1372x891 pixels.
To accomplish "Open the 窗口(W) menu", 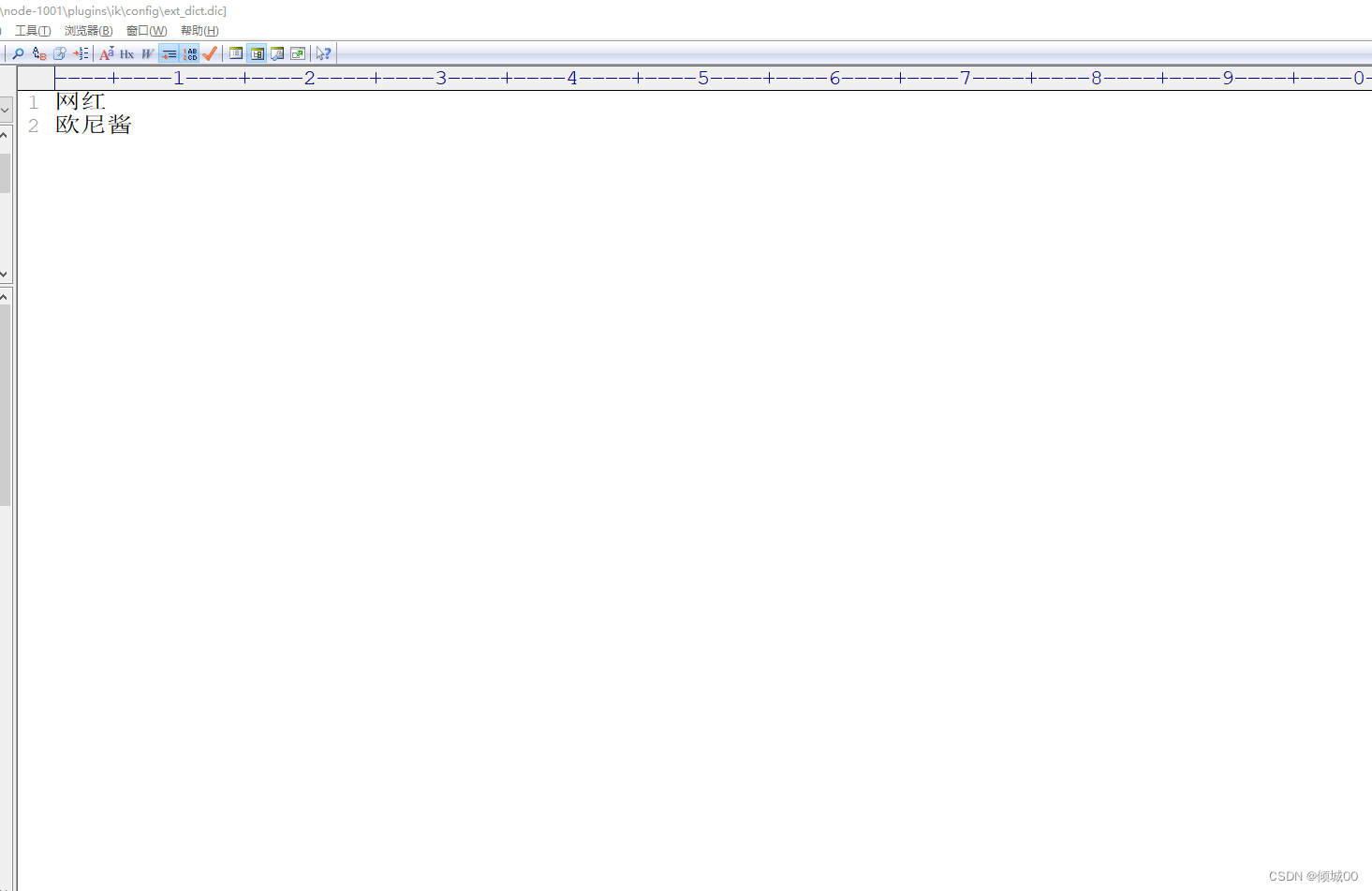I will [147, 31].
